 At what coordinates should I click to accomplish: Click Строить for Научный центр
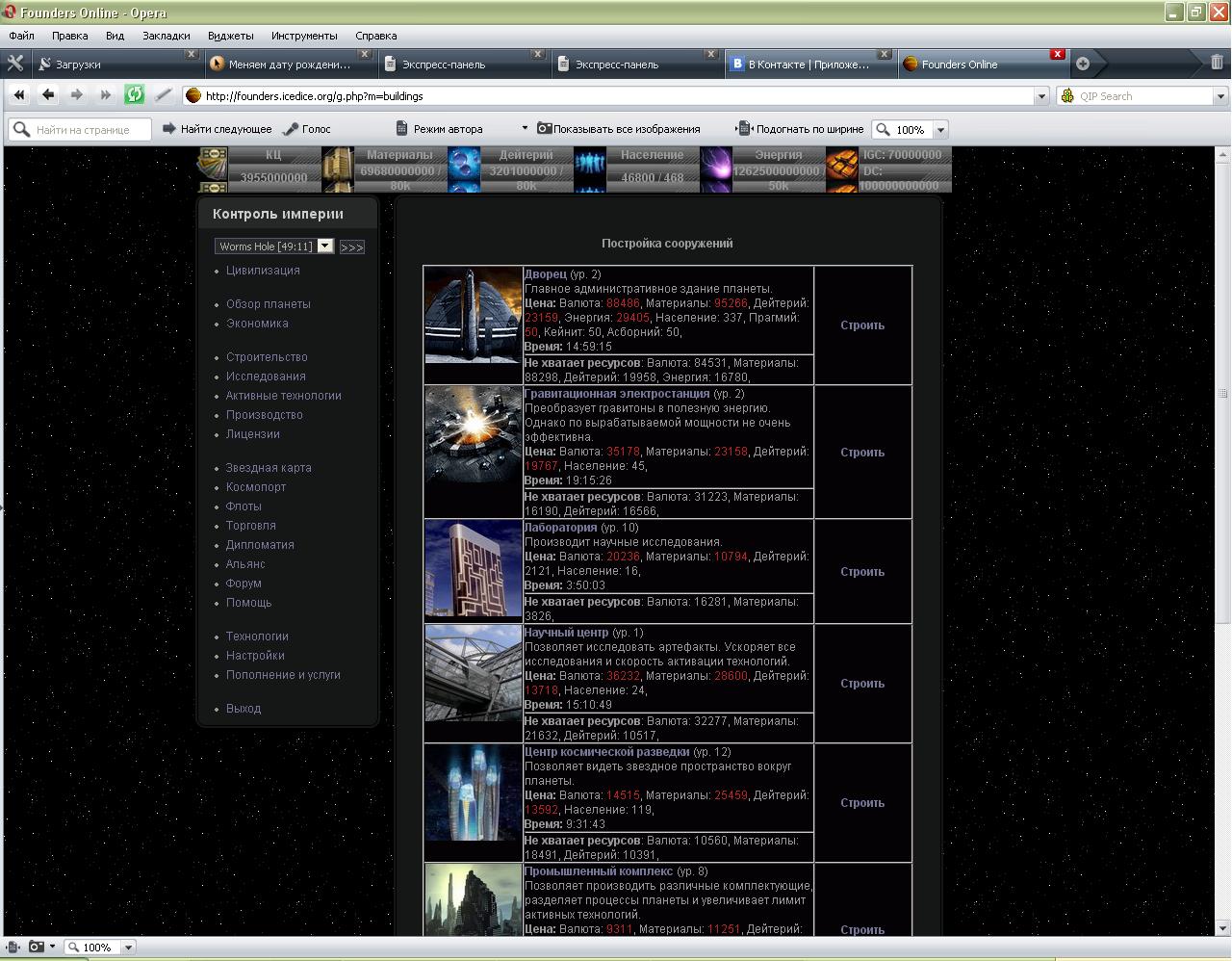pos(862,684)
